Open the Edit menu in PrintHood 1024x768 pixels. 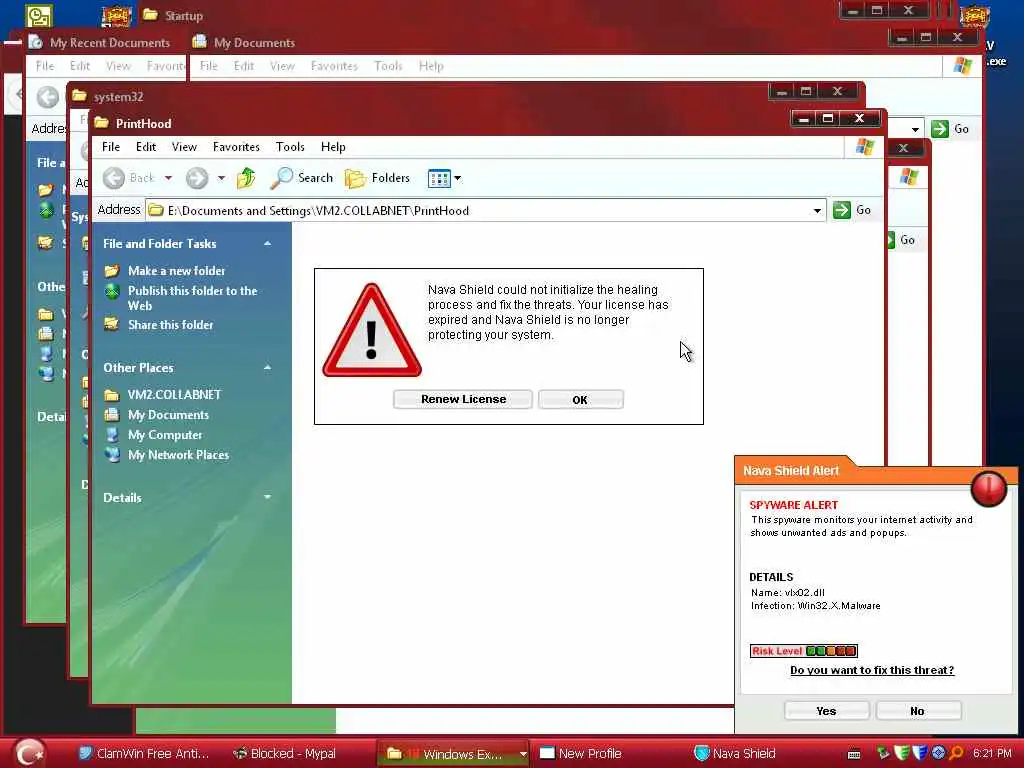pos(146,147)
